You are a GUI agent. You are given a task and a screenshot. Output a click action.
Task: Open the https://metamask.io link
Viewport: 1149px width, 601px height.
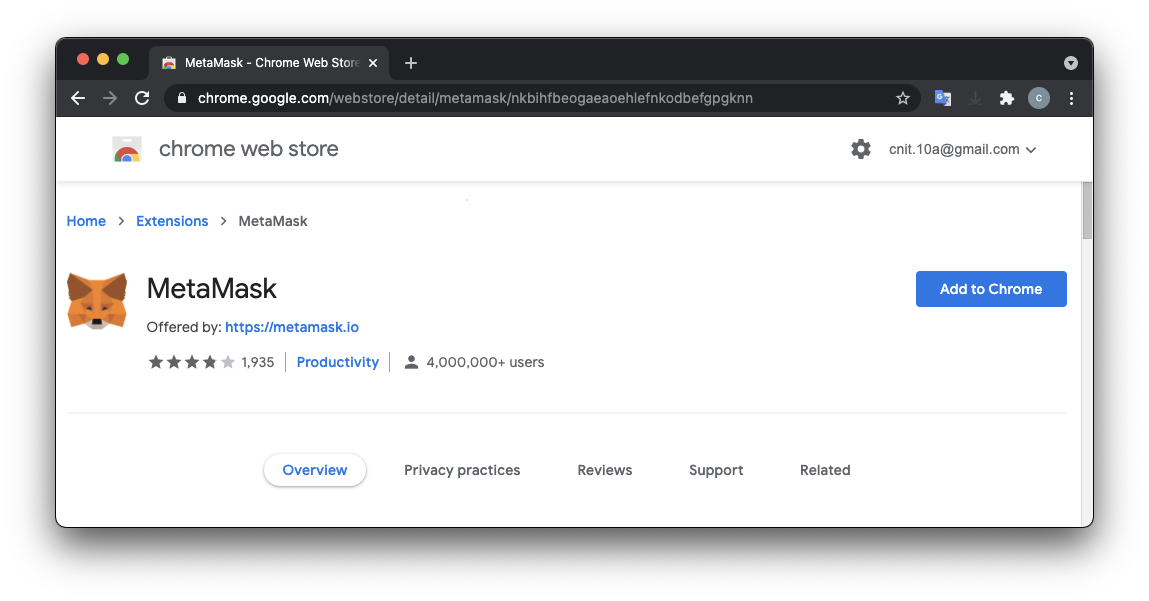point(292,327)
